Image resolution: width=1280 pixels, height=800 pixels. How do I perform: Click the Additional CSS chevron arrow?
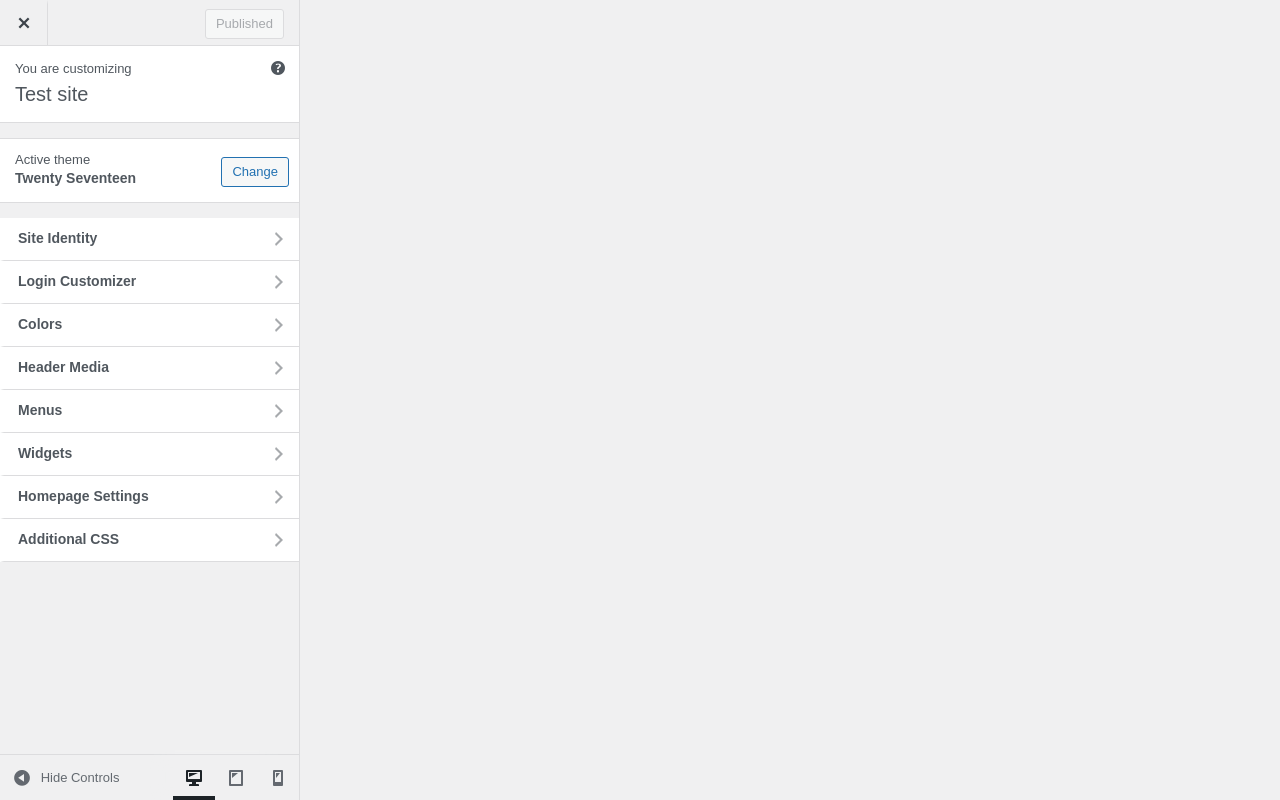(279, 540)
